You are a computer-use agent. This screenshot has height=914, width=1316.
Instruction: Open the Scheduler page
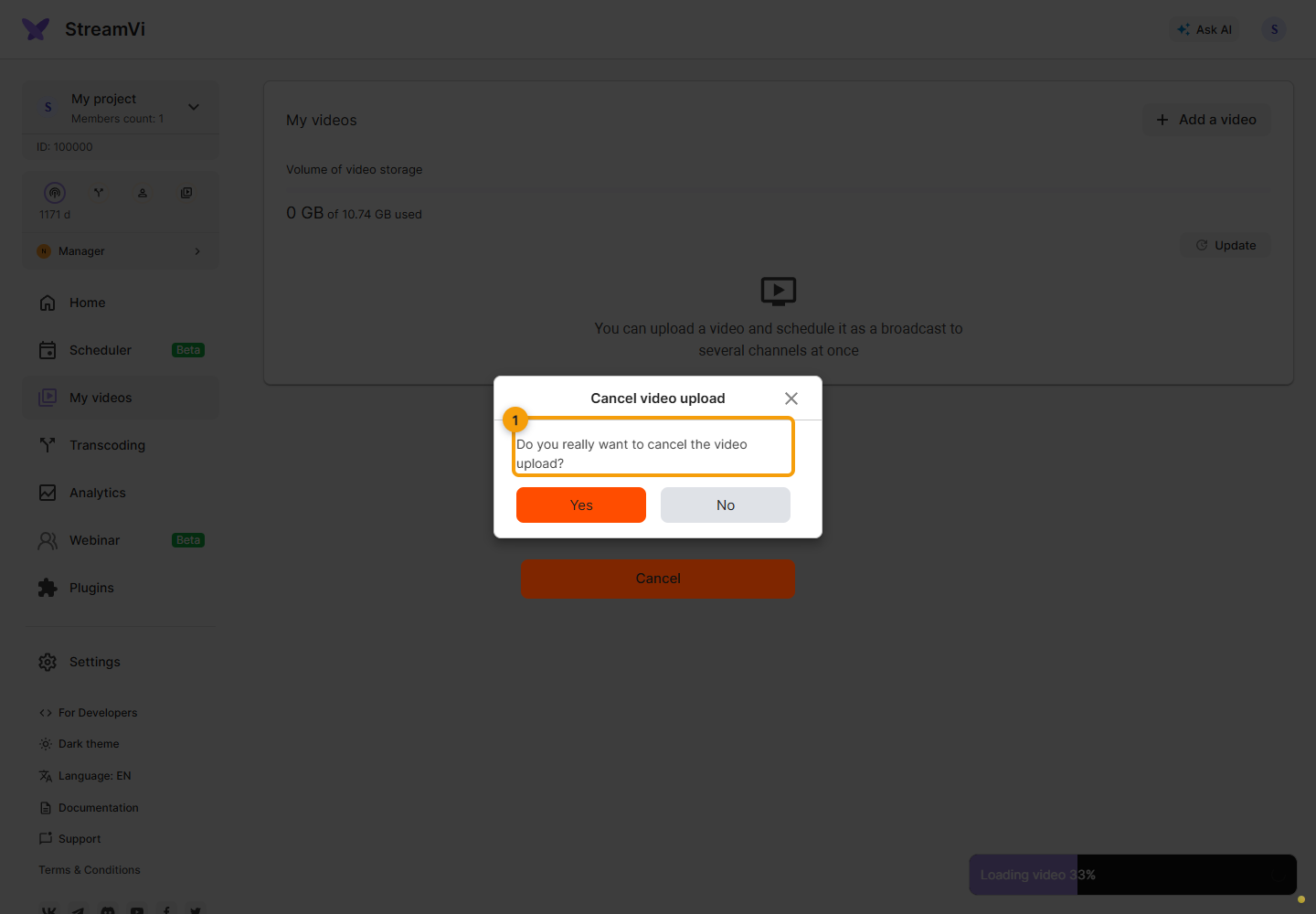(121, 350)
